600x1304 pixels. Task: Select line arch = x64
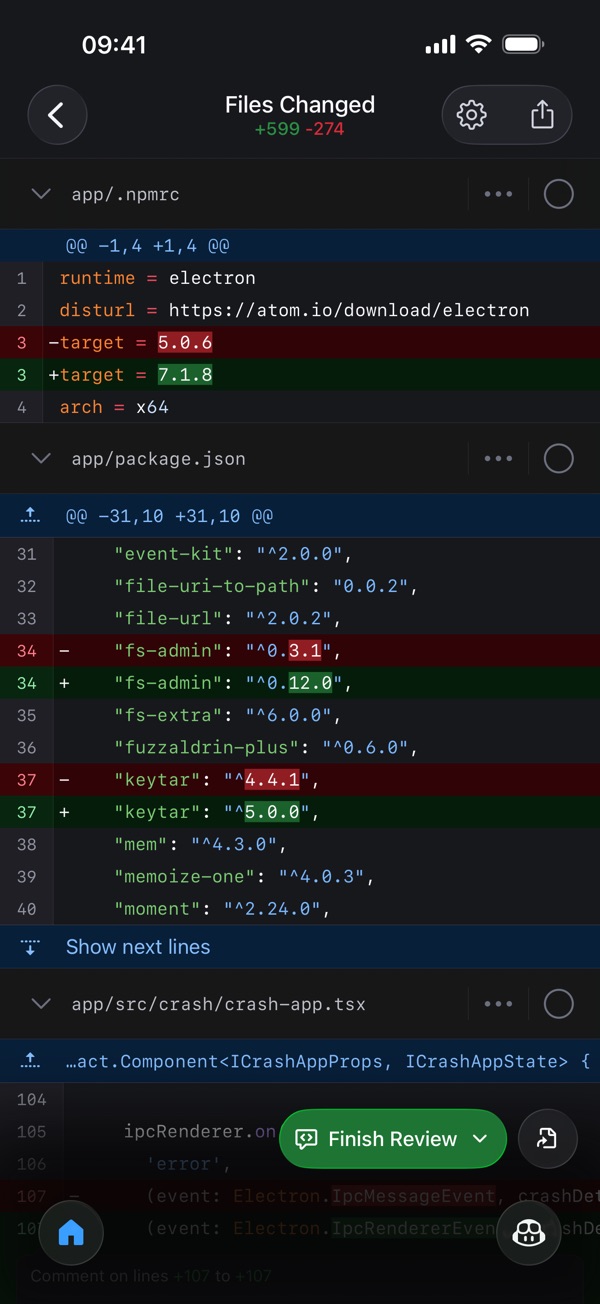click(300, 407)
